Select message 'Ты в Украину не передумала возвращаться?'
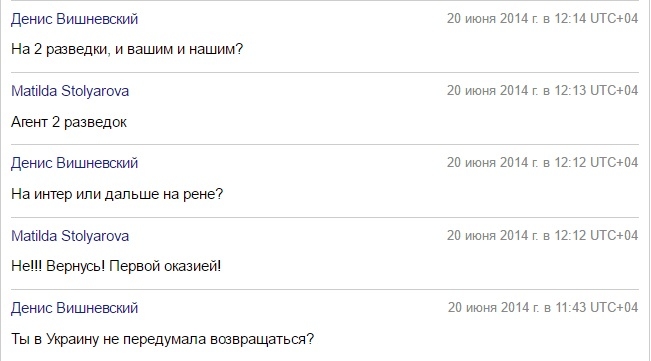Image resolution: width=651 pixels, height=361 pixels. (x=162, y=339)
